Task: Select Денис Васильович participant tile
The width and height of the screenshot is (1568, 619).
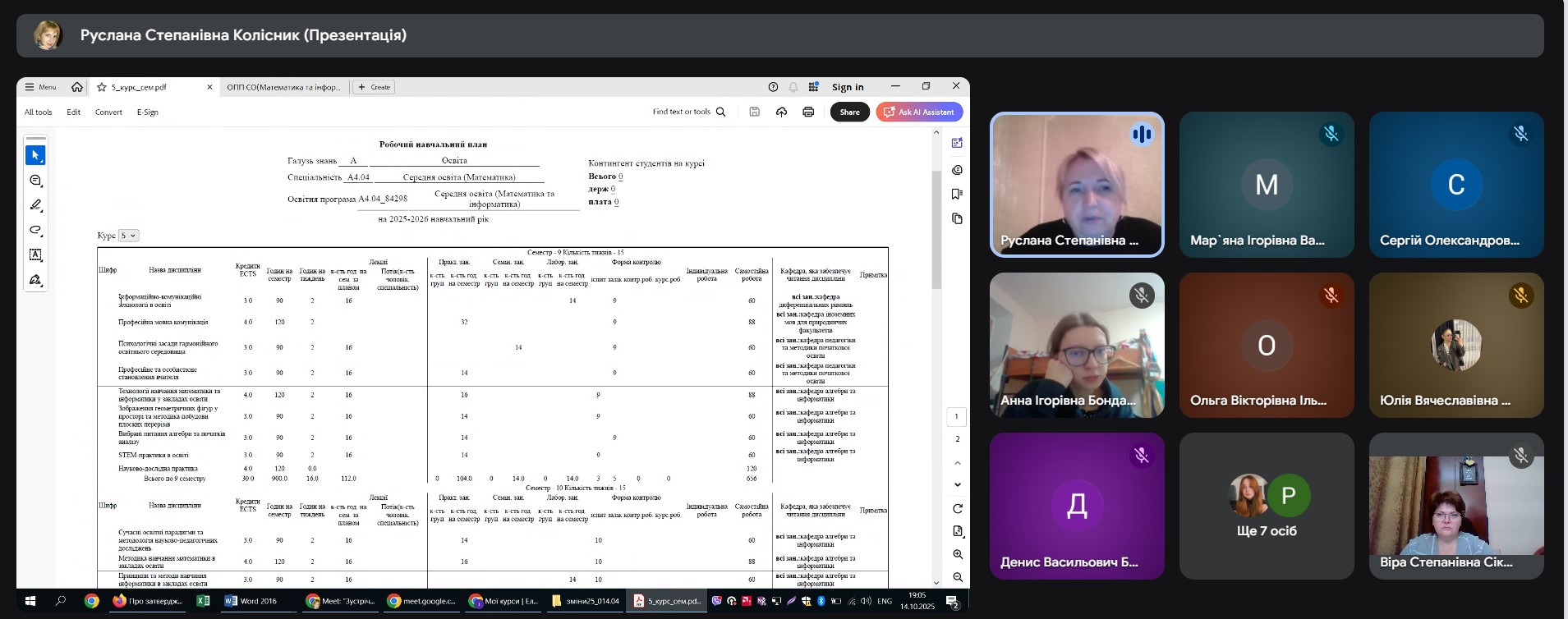Action: point(1077,506)
